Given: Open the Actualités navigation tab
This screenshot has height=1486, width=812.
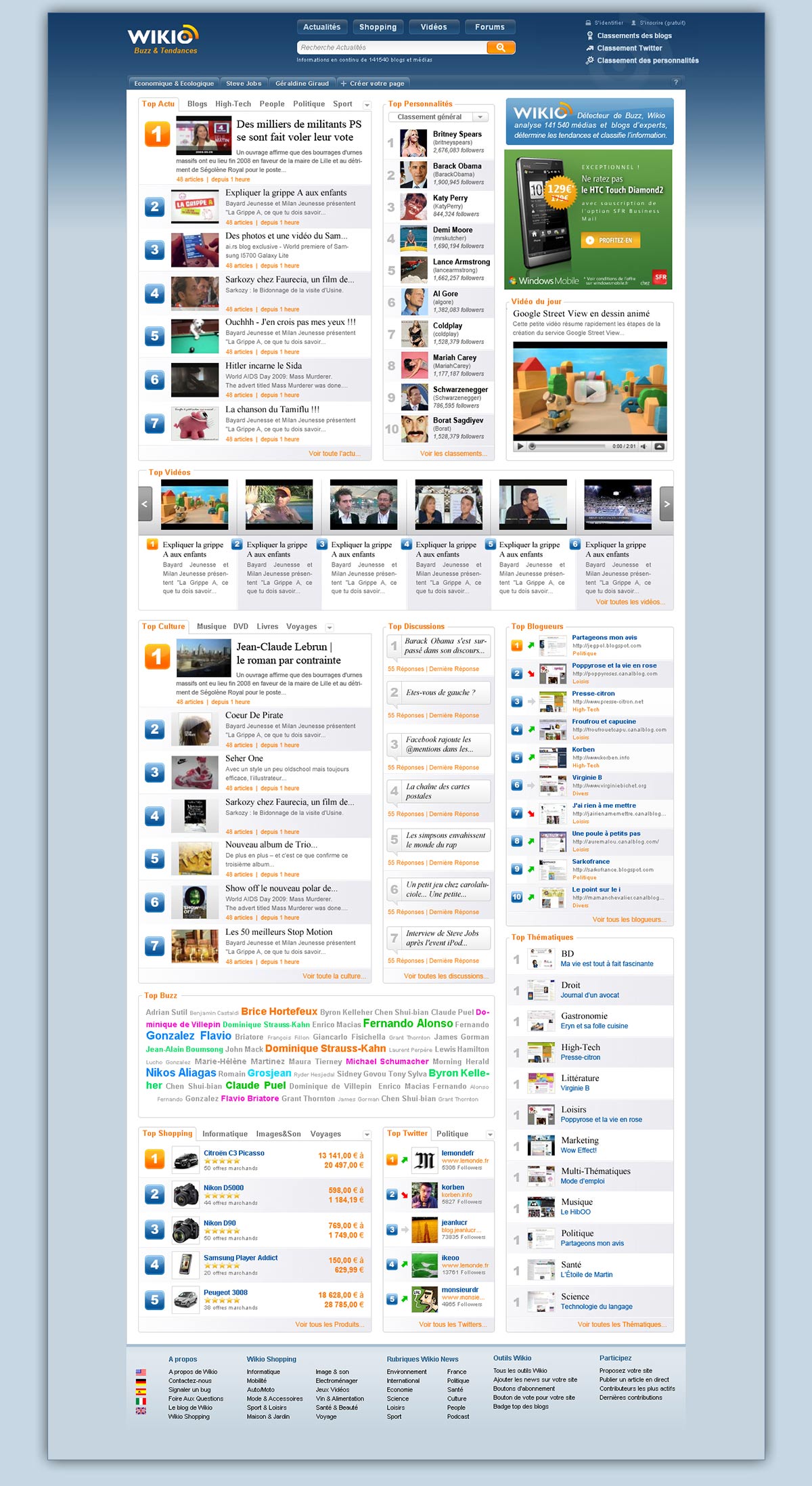Looking at the screenshot, I should point(322,27).
